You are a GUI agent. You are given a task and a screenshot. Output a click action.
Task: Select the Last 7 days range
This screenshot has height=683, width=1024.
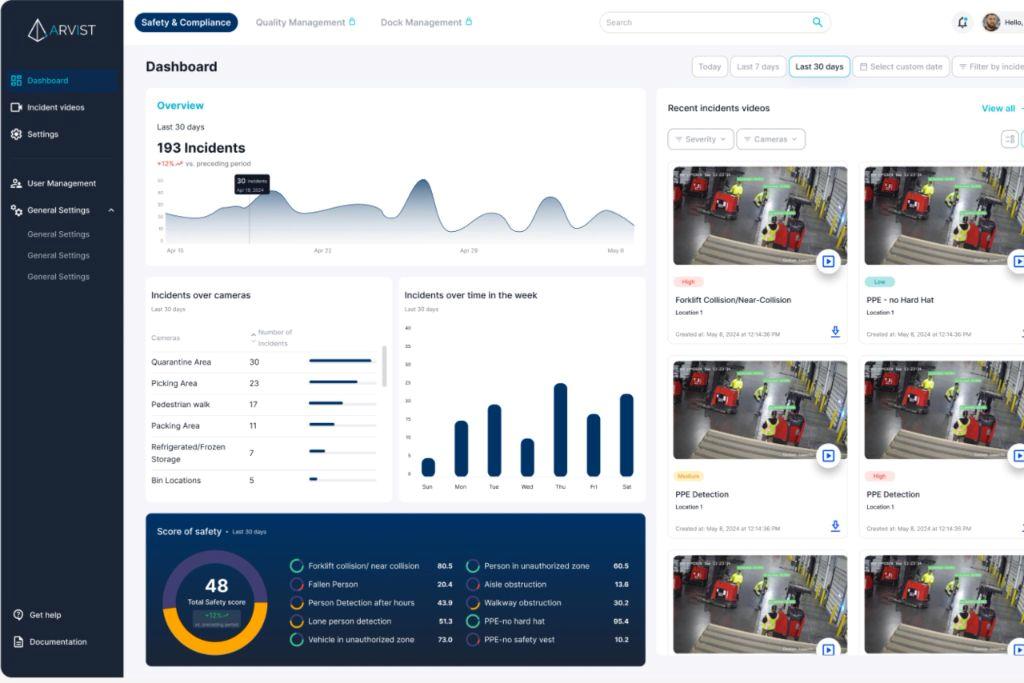pos(758,67)
